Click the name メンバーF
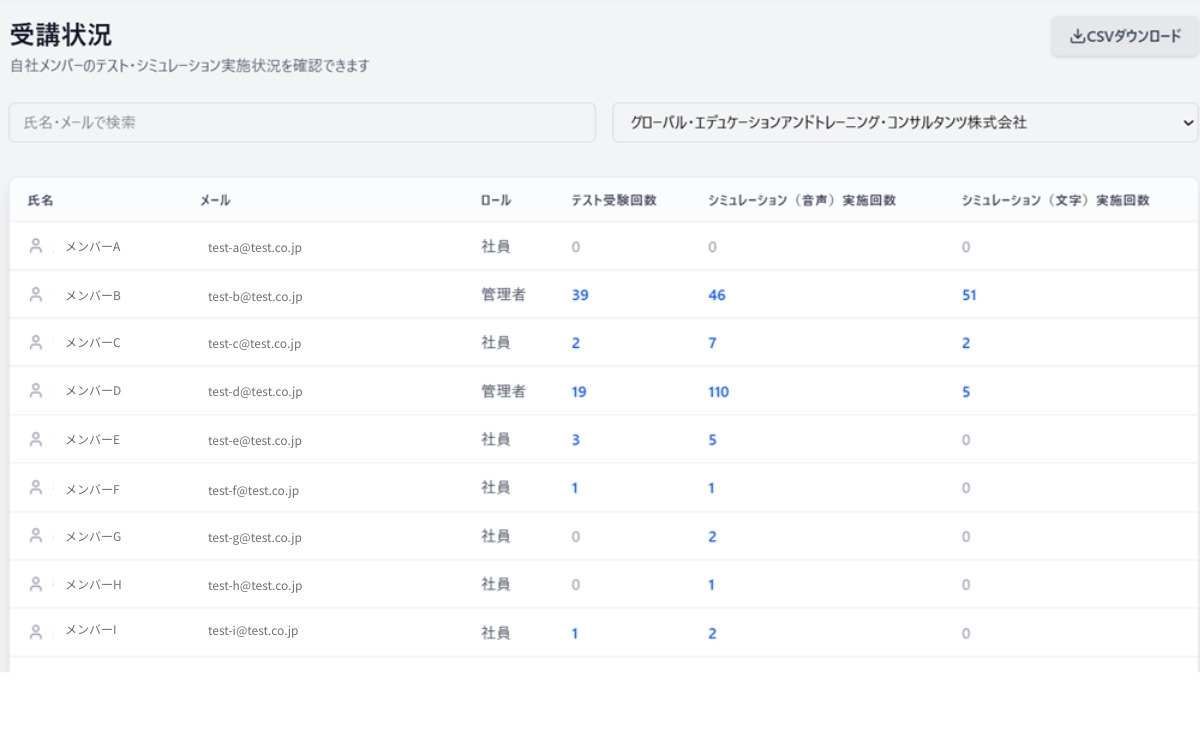 pyautogui.click(x=92, y=490)
